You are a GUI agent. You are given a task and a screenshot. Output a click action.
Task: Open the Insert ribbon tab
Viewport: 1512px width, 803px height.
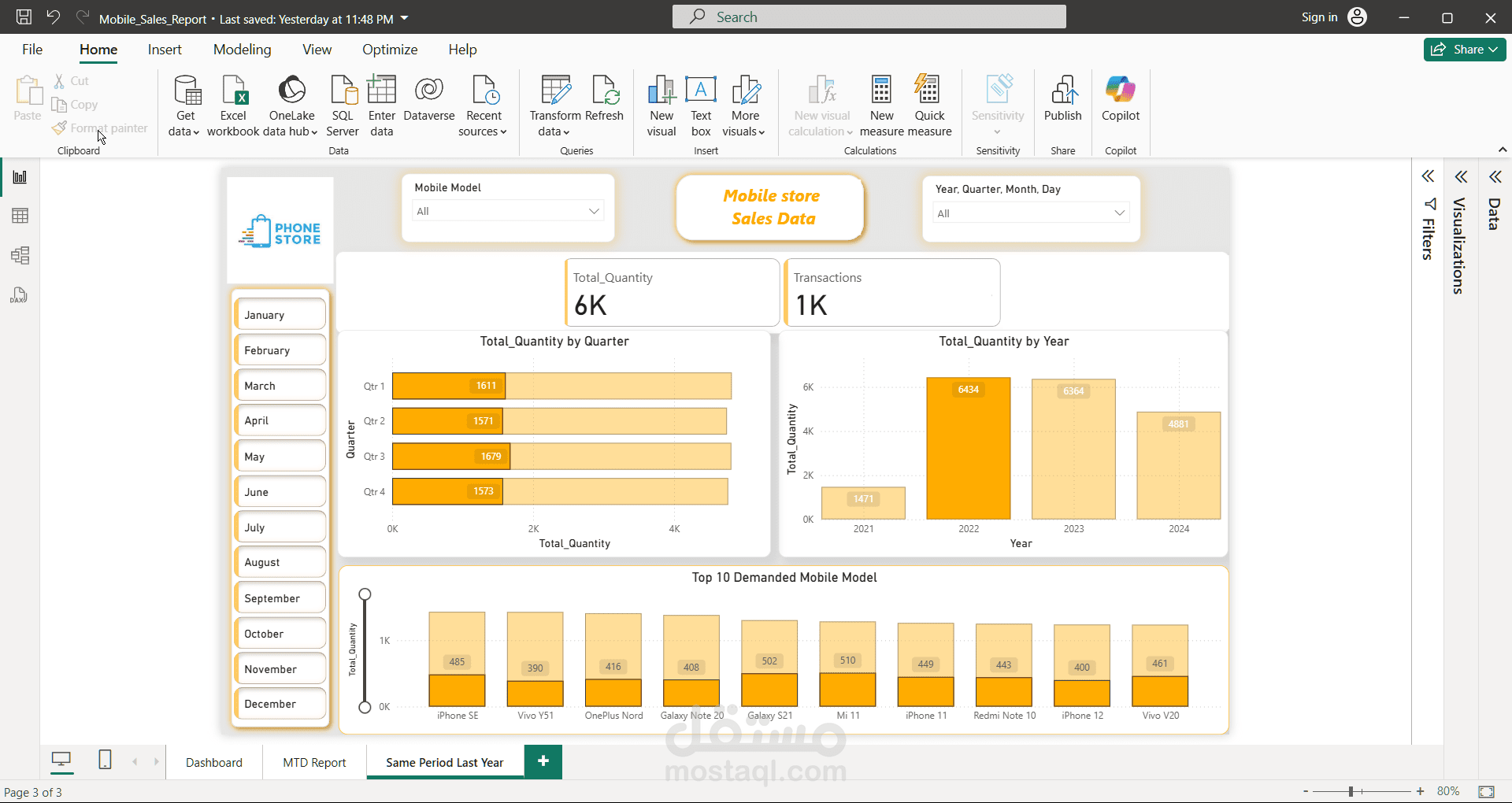tap(165, 50)
